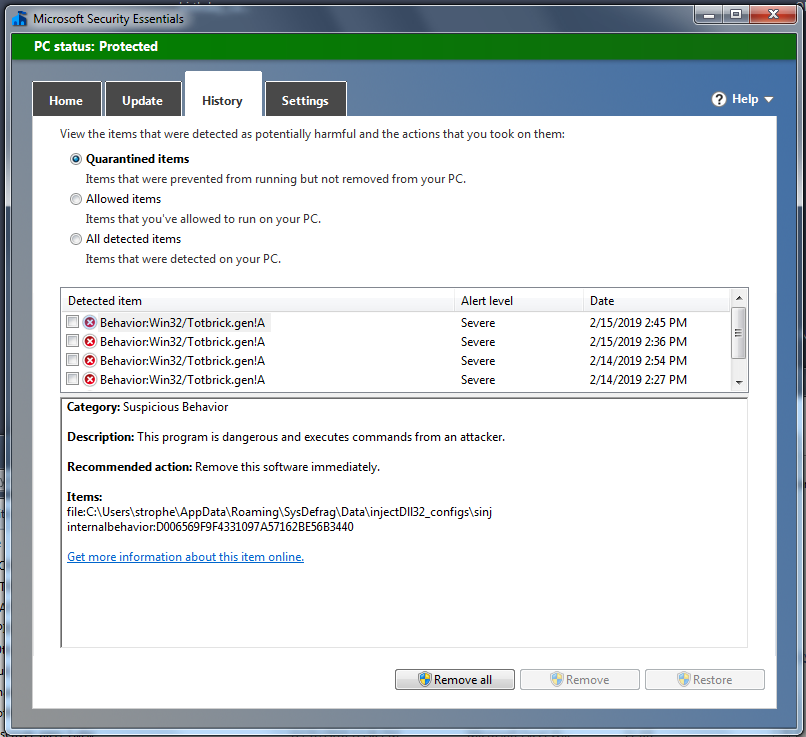Image resolution: width=806 pixels, height=737 pixels.
Task: Select the Totbrick.gen!A row dated 2/15/2019 2:36 PM
Action: 396,342
